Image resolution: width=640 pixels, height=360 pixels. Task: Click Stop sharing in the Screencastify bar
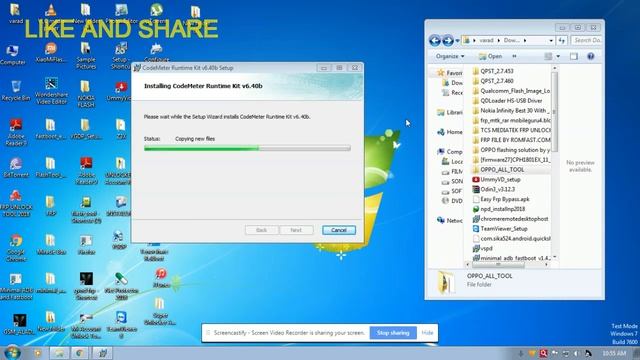click(x=393, y=333)
